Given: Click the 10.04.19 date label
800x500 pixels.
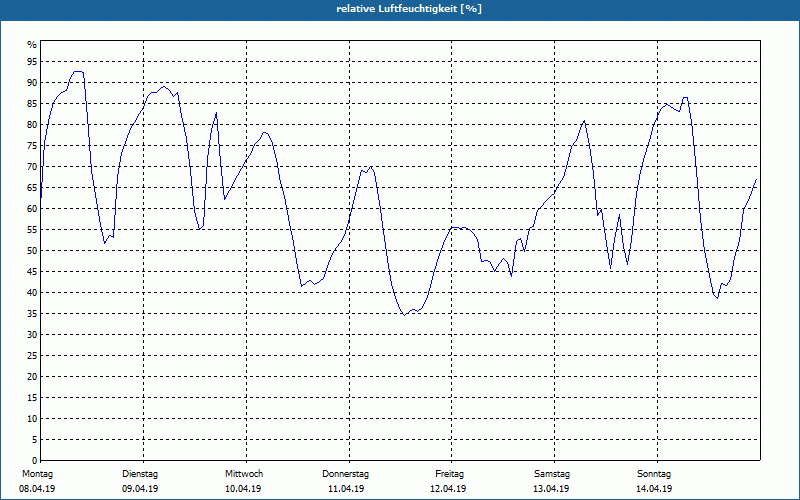Looking at the screenshot, I should 243,489.
